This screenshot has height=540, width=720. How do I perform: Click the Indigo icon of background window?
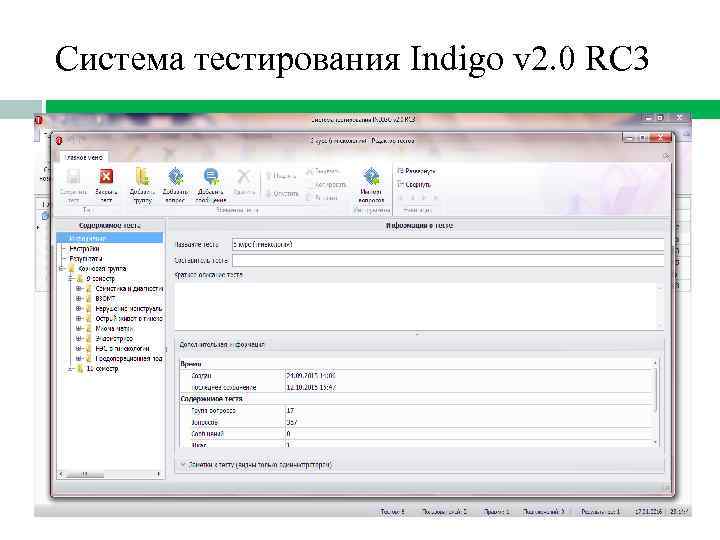(38, 120)
